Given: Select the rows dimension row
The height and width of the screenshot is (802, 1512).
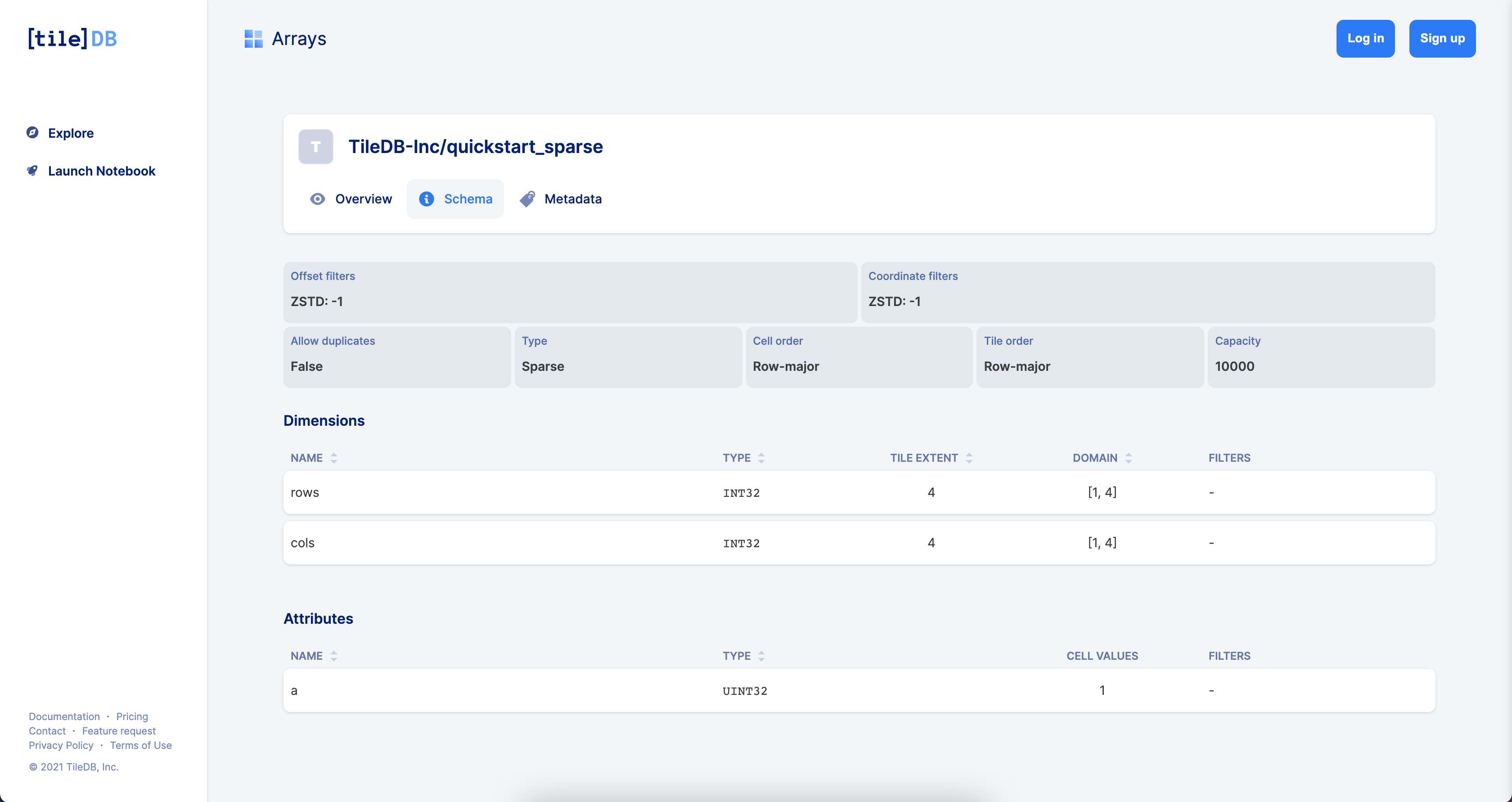Looking at the screenshot, I should click(859, 492).
